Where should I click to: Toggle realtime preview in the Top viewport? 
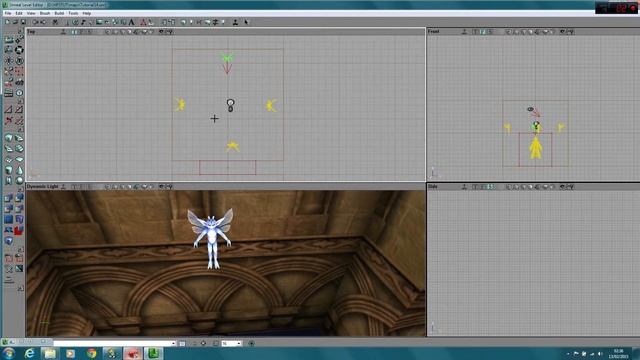point(63,31)
